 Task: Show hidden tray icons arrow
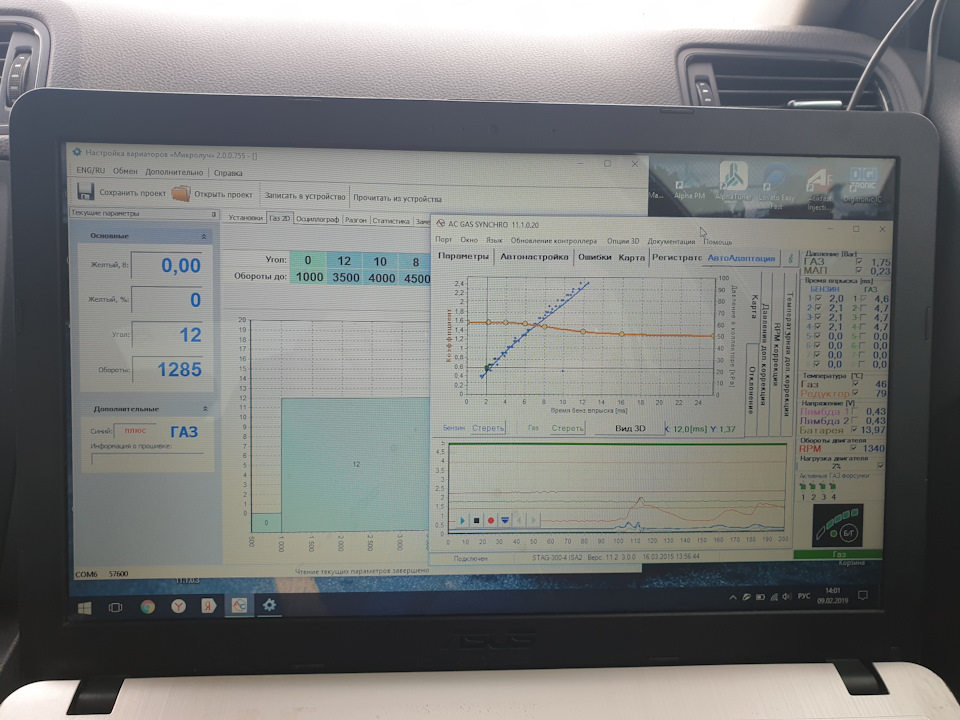[733, 597]
